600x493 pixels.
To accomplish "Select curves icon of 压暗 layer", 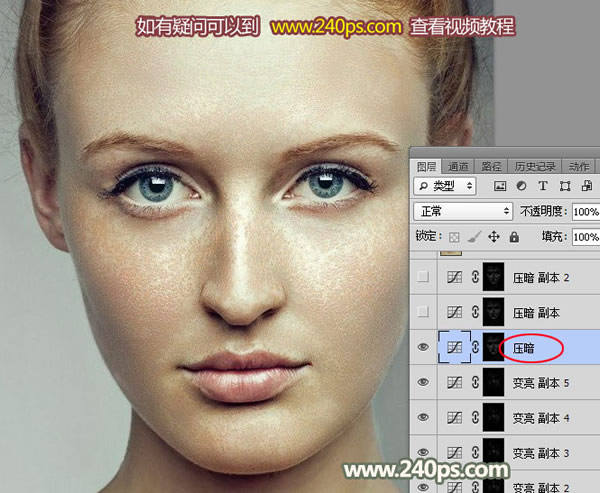I will tap(454, 347).
